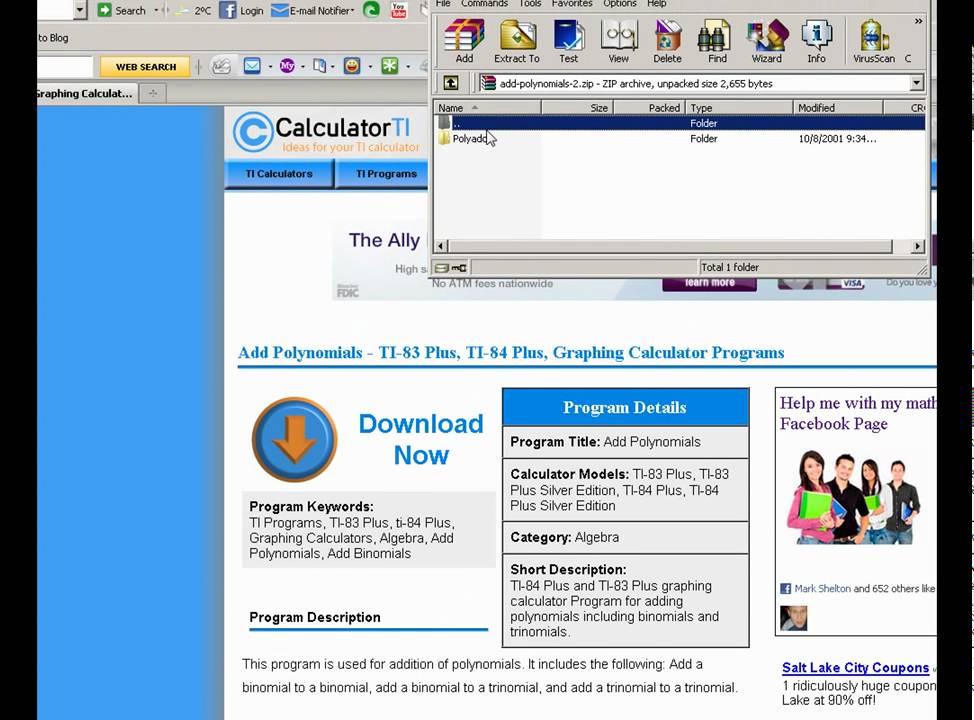Open the Add Polynomials page heading link
The width and height of the screenshot is (974, 720).
511,352
